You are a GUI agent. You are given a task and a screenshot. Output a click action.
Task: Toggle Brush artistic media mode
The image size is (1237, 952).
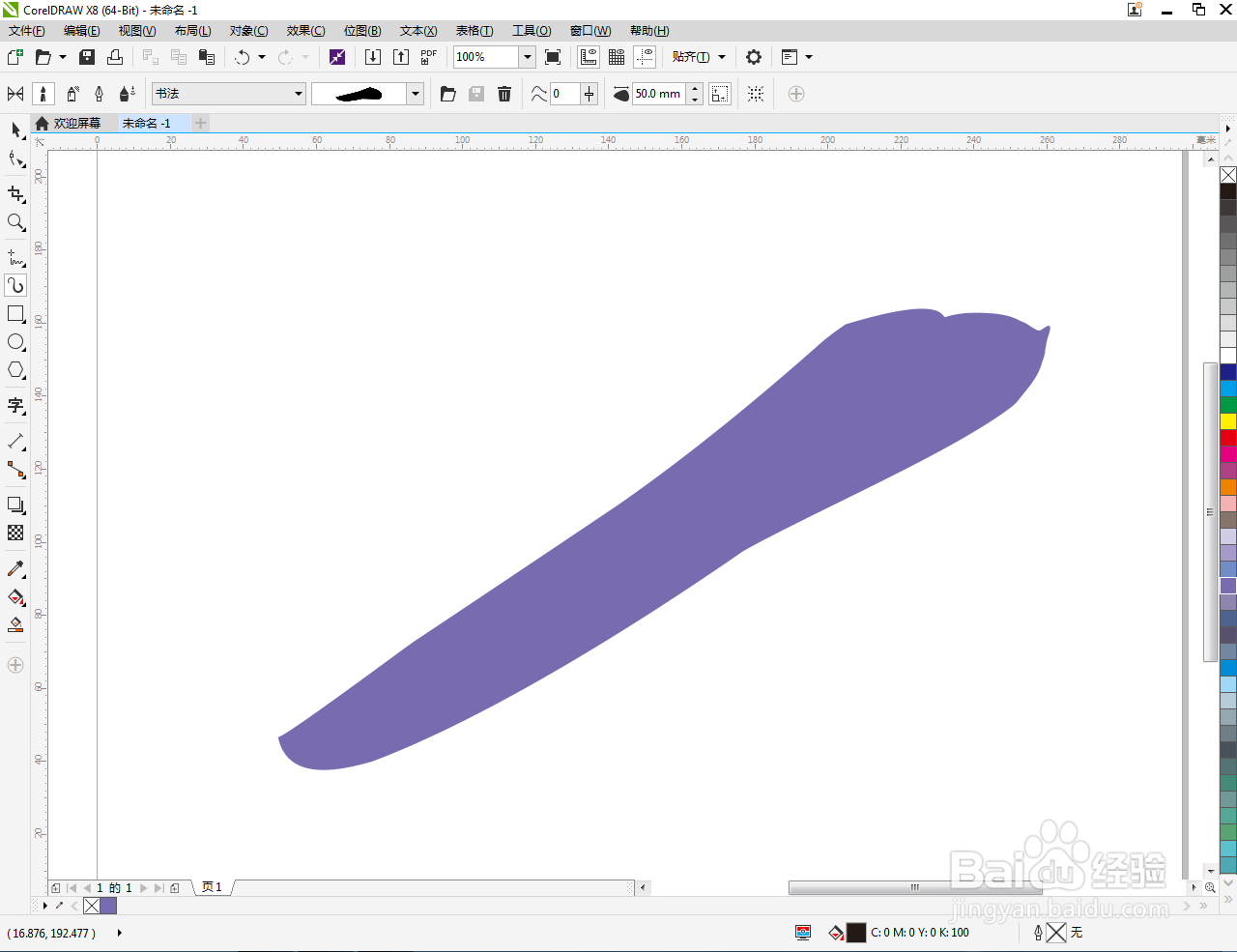43,94
